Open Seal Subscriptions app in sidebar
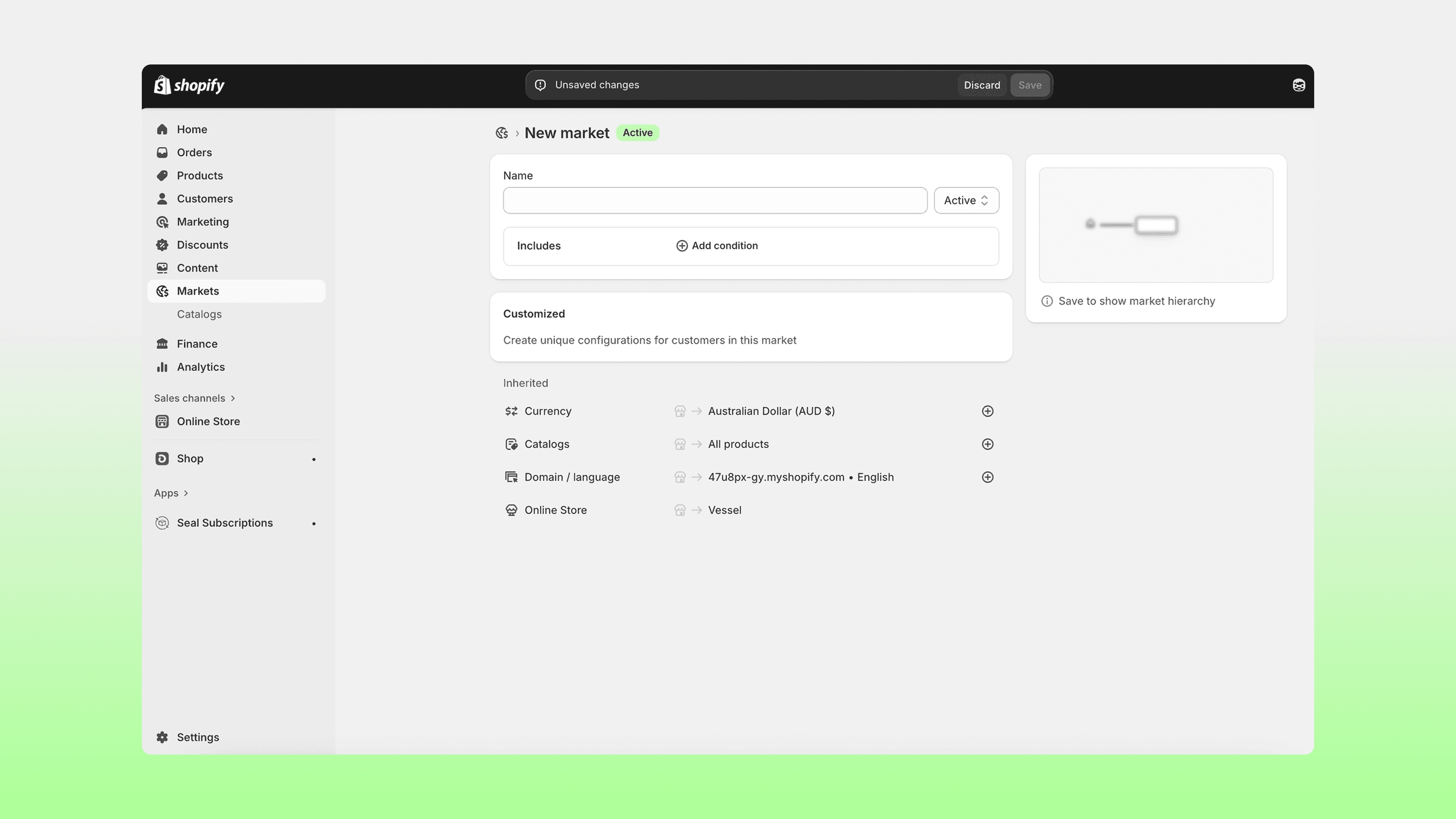The image size is (1456, 819). [x=224, y=523]
